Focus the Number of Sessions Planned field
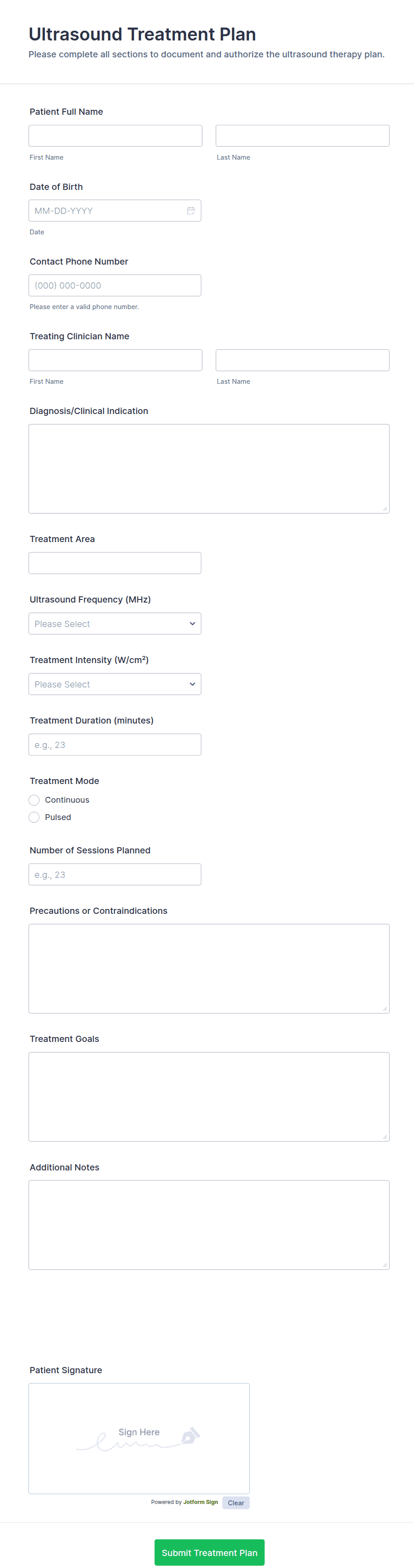The height and width of the screenshot is (1568, 414). tap(114, 875)
